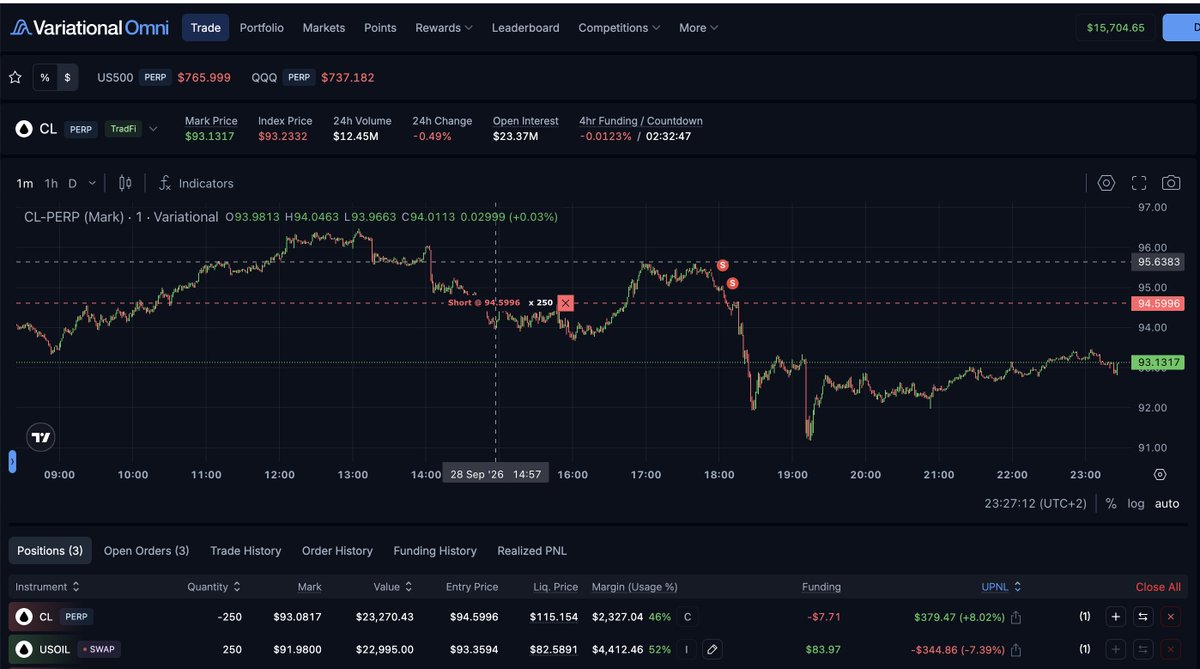Expand the More dropdown

coord(698,28)
